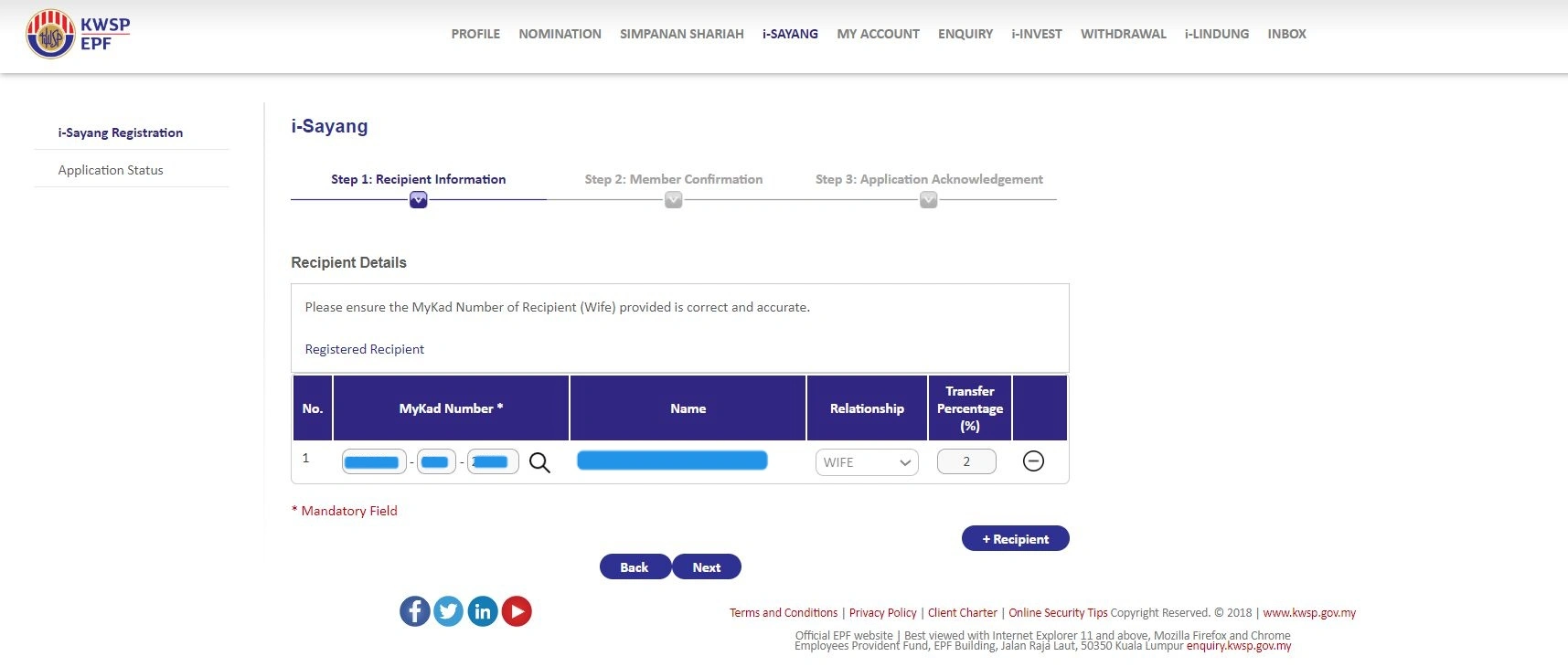Image resolution: width=1568 pixels, height=667 pixels.
Task: Click the KWSP EPF logo
Action: pos(78,35)
